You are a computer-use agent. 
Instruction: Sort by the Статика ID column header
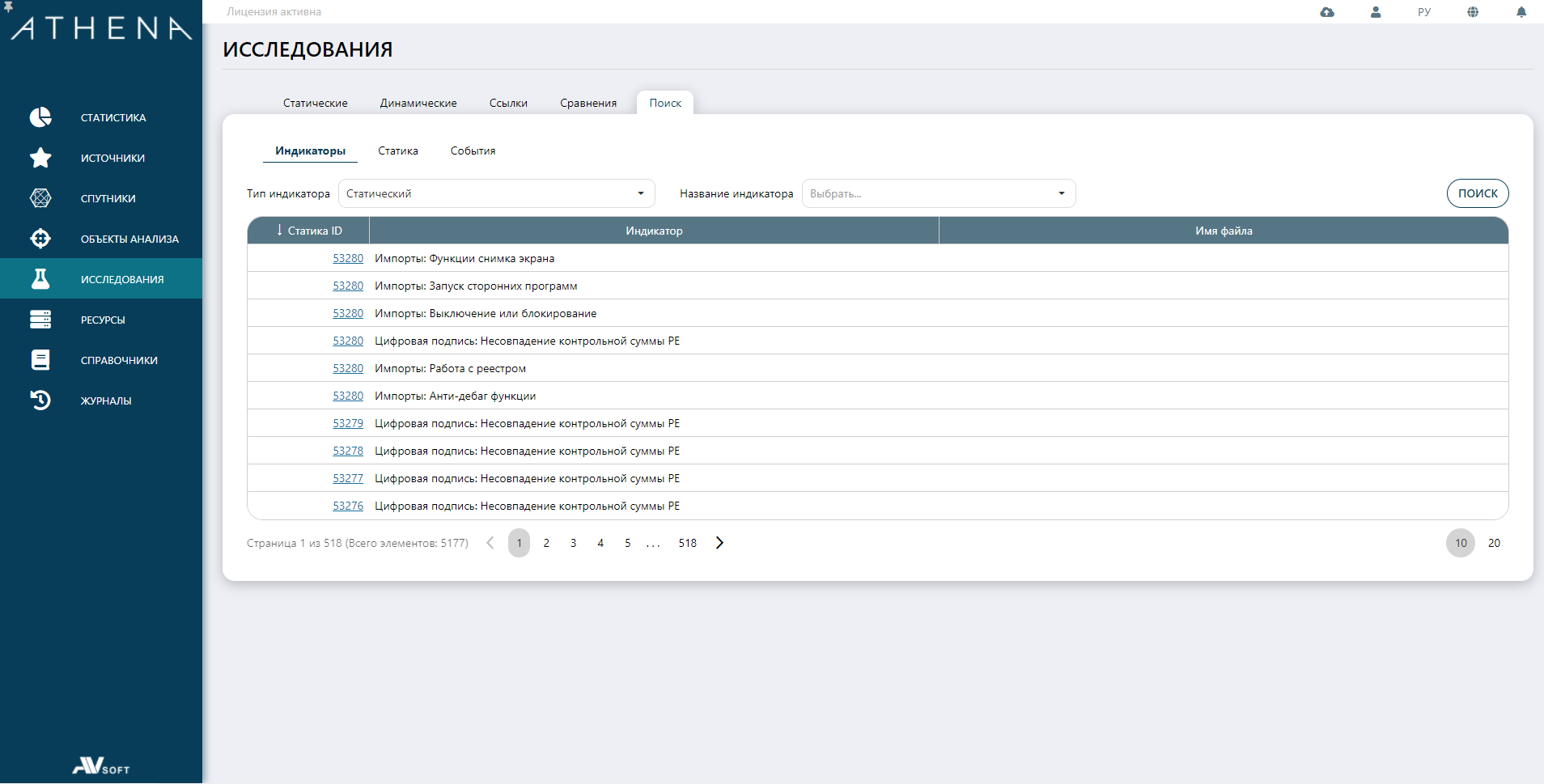(x=309, y=231)
